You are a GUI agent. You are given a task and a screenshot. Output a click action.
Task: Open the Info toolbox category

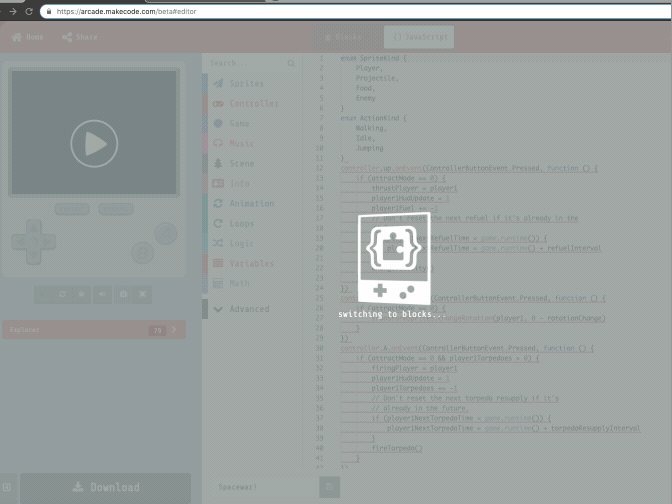point(252,183)
